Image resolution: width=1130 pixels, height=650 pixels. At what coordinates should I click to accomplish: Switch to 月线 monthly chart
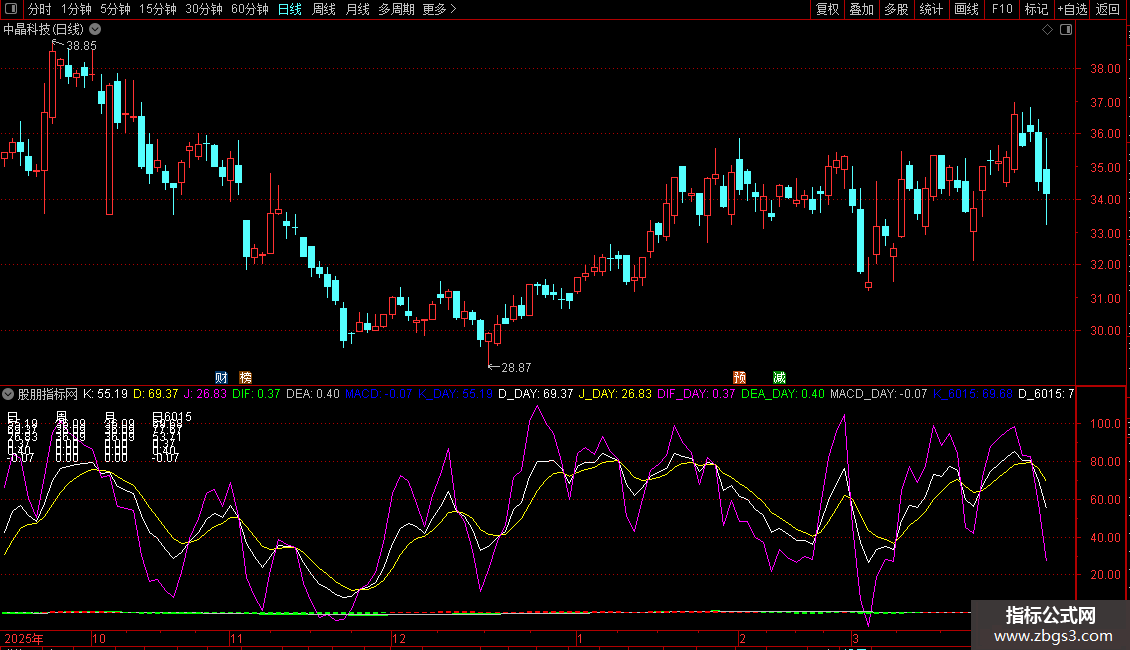357,9
